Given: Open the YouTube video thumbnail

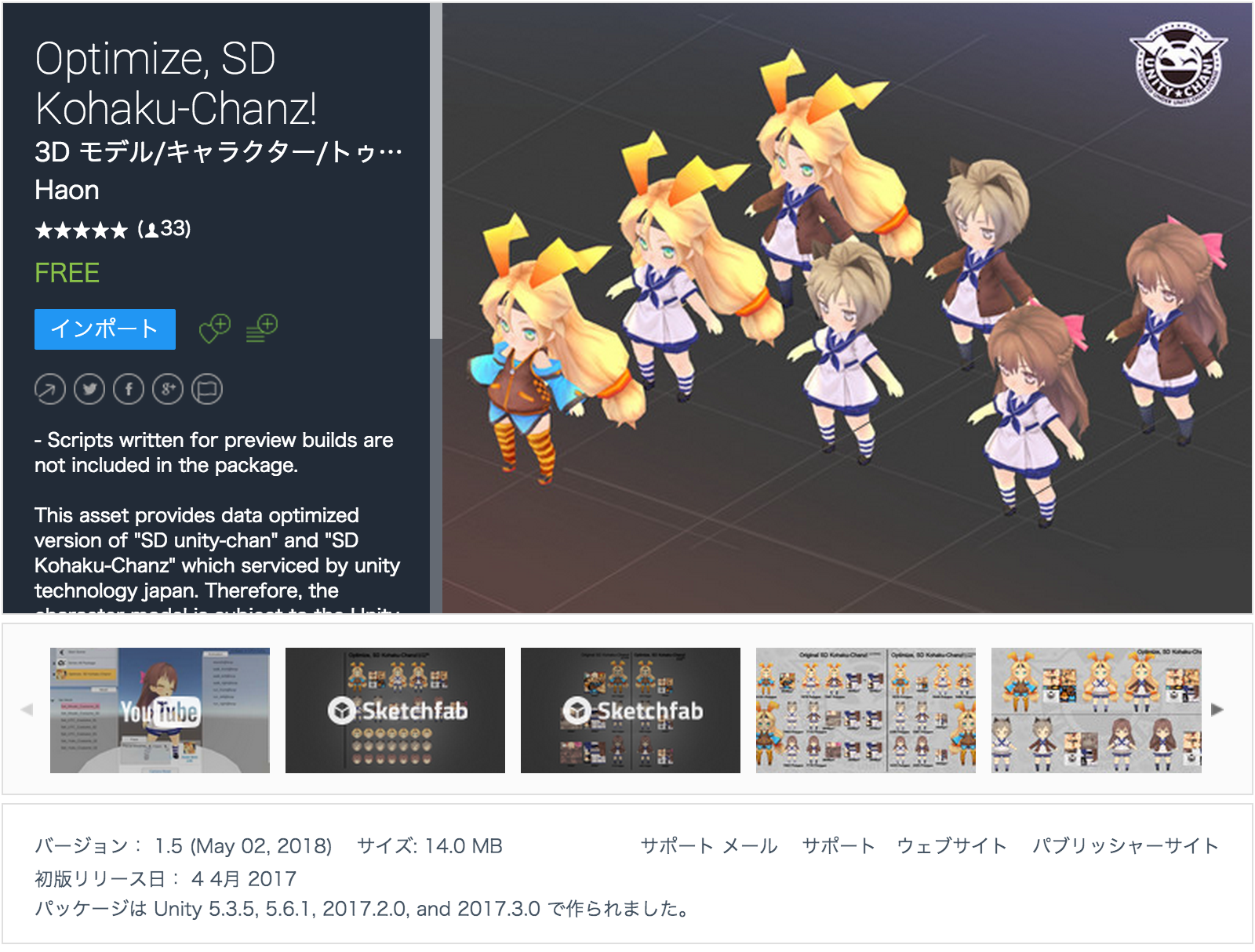Looking at the screenshot, I should click(159, 708).
